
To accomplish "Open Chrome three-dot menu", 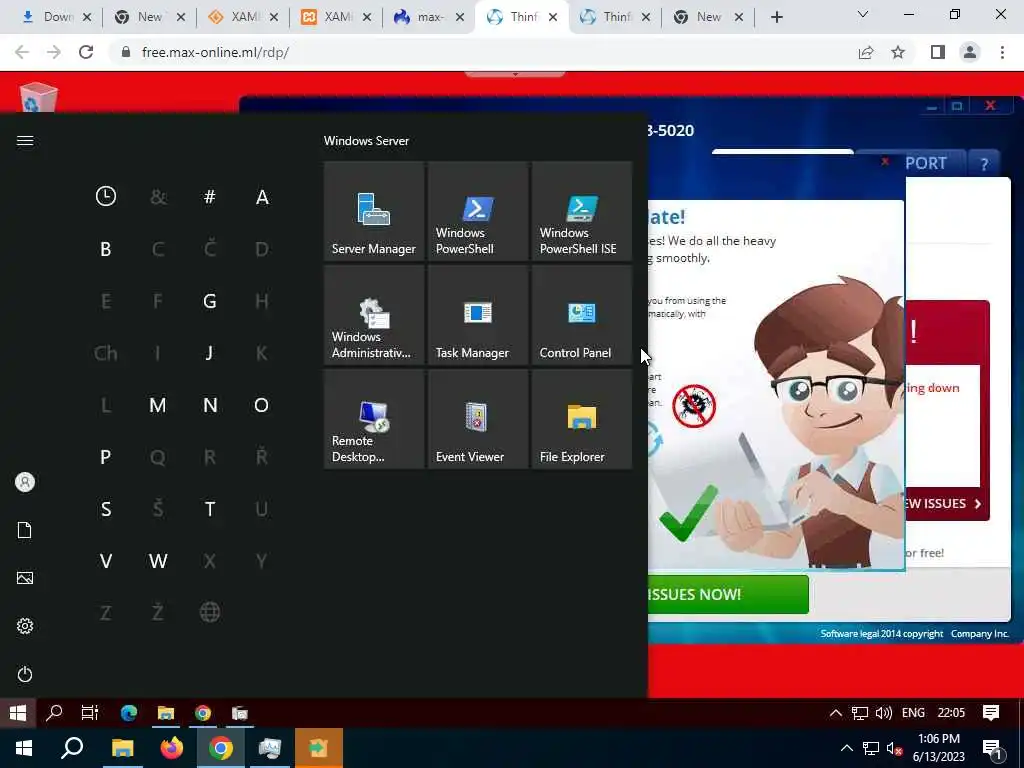I will (1002, 52).
